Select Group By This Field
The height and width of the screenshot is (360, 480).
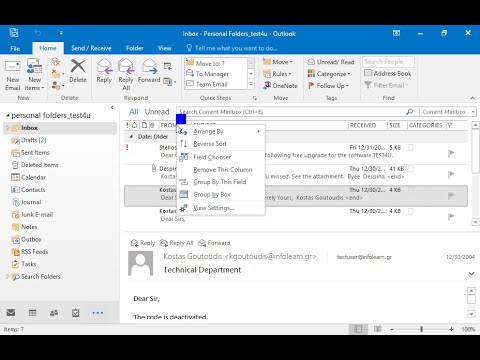tap(221, 182)
